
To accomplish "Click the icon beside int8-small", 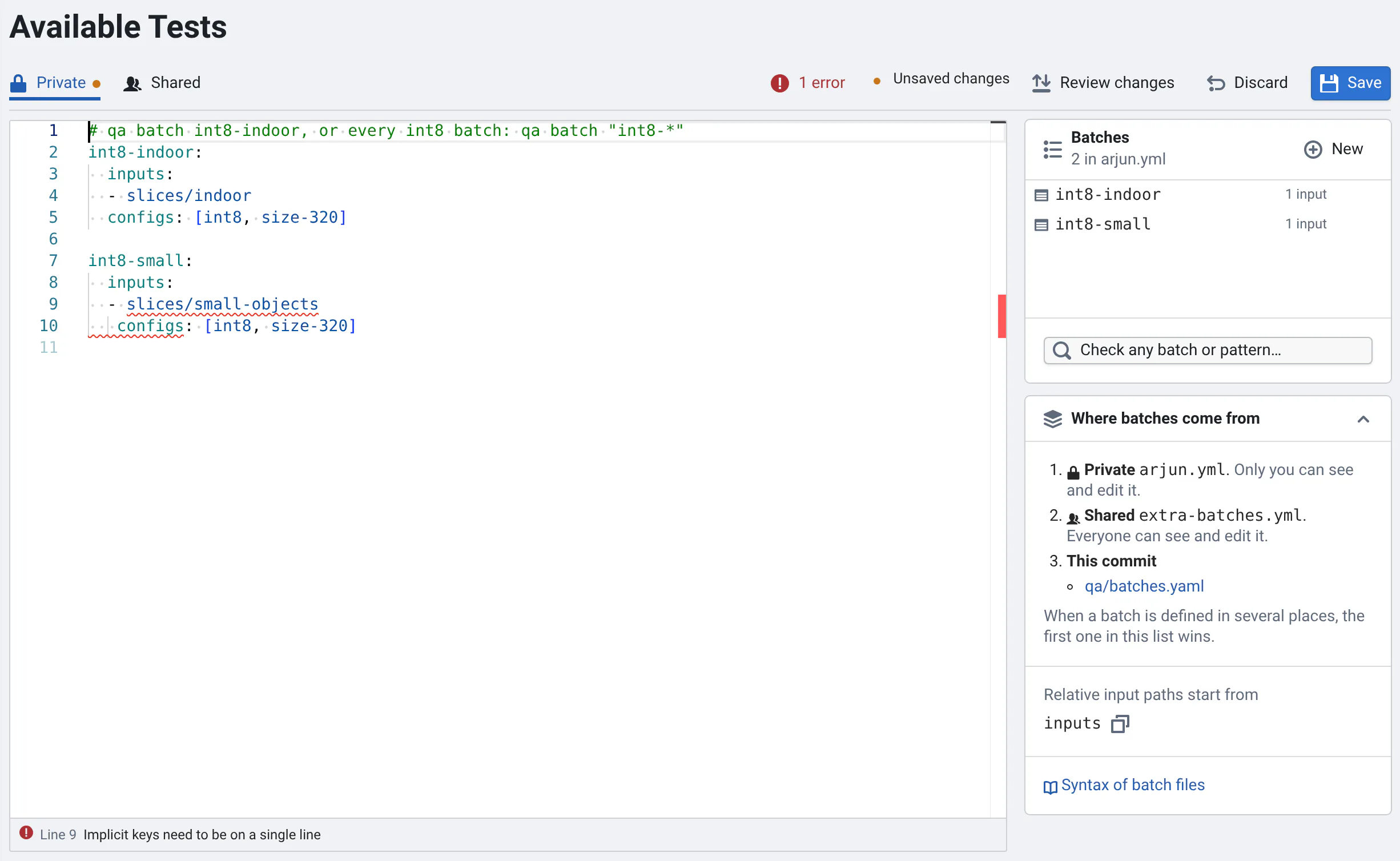I will point(1041,225).
